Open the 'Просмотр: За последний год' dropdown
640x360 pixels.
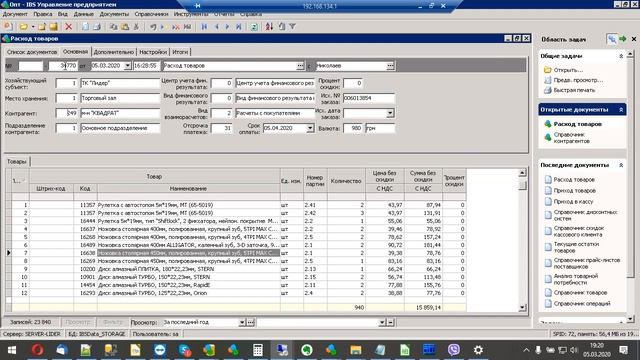pos(242,322)
